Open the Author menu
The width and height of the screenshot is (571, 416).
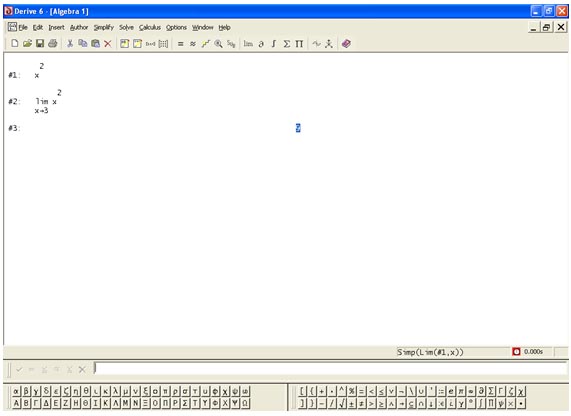(79, 27)
